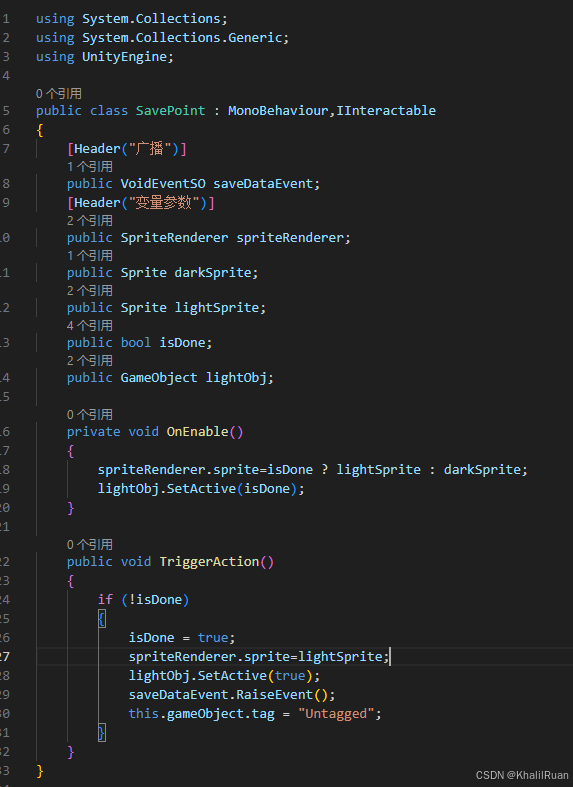
Task: Open the '0 个引用' lens above TriggerAction method
Action: [89, 545]
